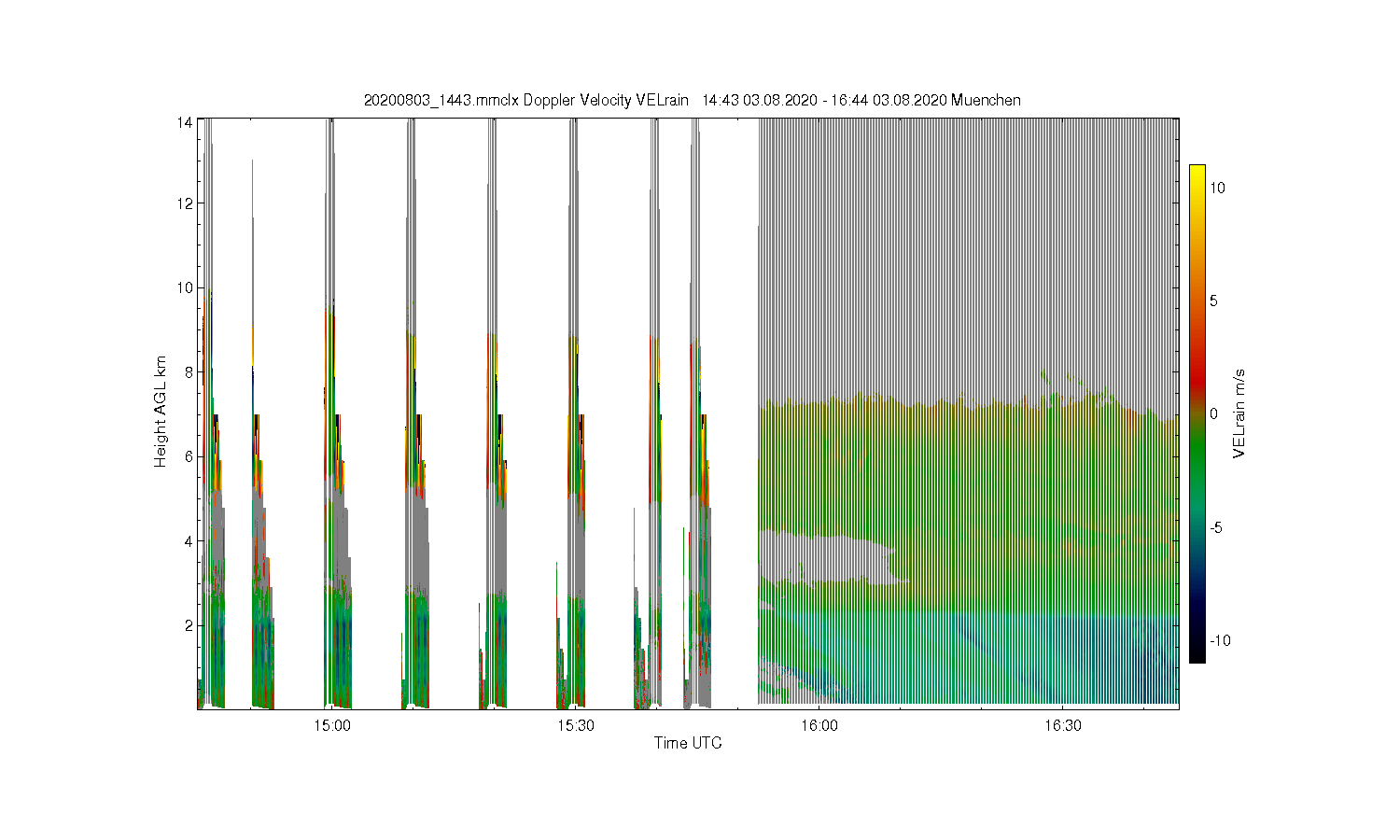
Task: Click the 15:30 time axis label
Action: (576, 725)
